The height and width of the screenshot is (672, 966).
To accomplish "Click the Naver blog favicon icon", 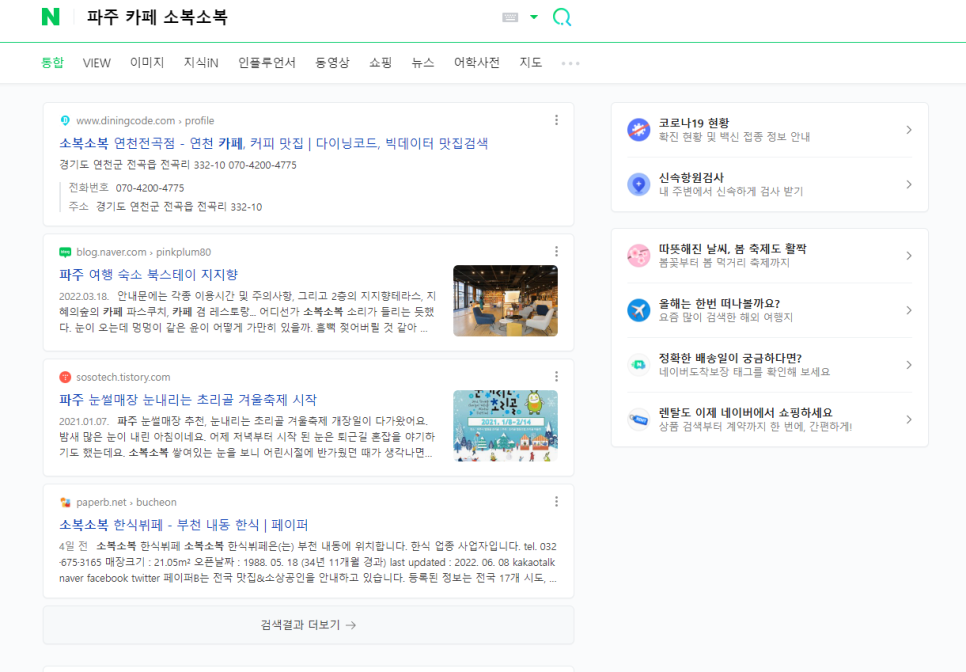I will pos(65,252).
